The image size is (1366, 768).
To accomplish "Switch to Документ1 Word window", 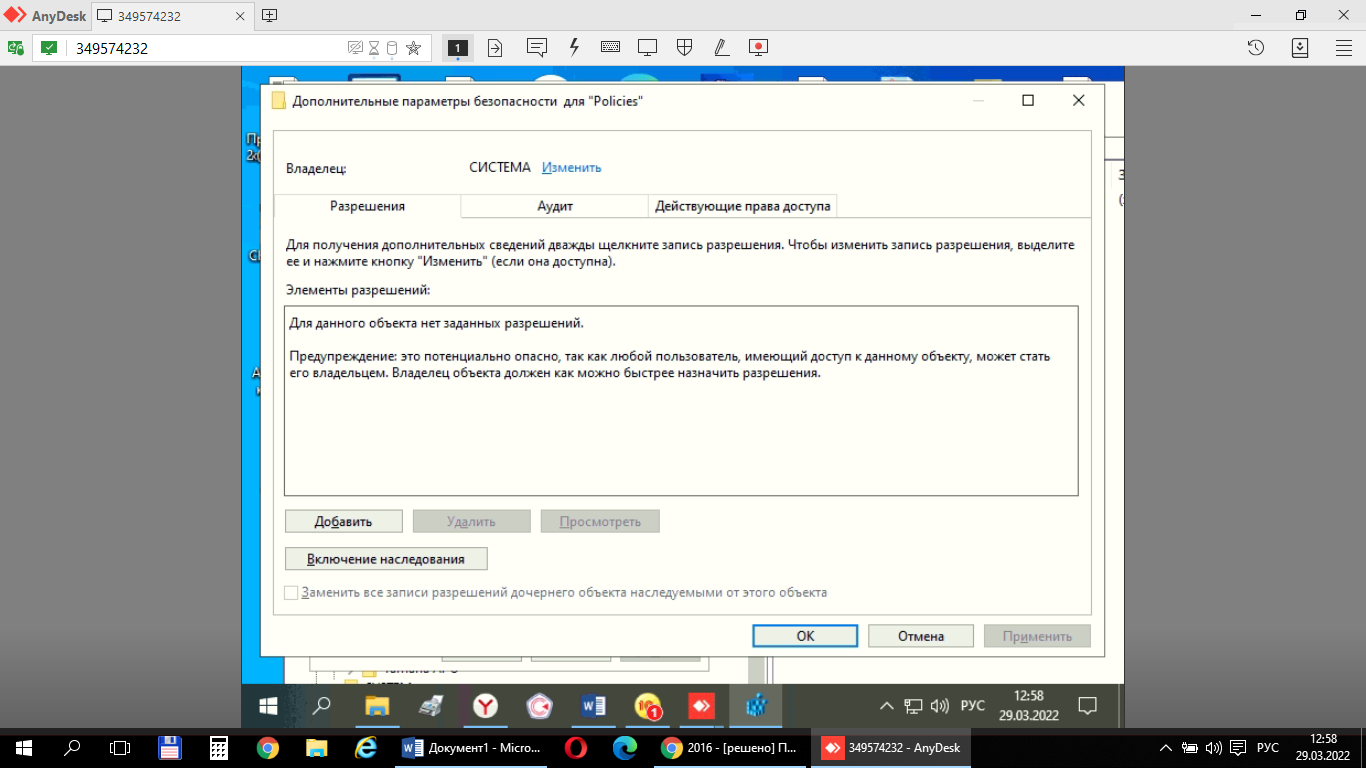I will pos(471,747).
